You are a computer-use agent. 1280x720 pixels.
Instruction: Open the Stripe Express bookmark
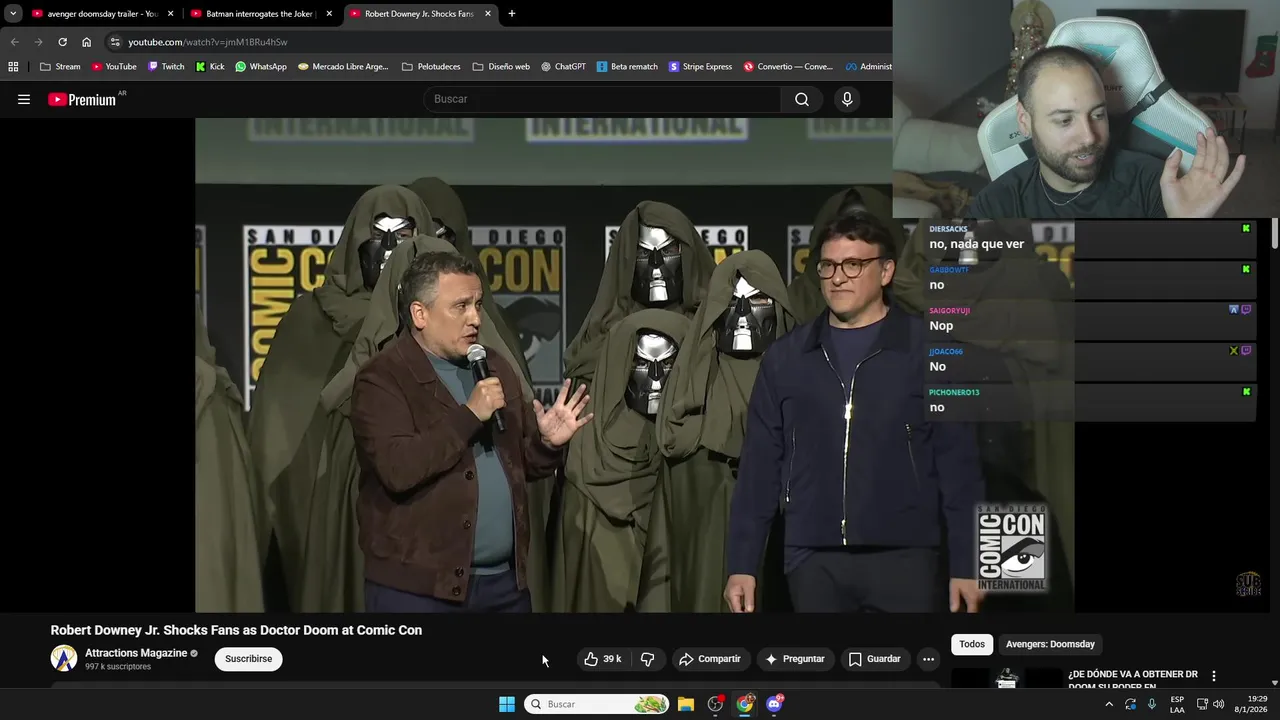[700, 67]
